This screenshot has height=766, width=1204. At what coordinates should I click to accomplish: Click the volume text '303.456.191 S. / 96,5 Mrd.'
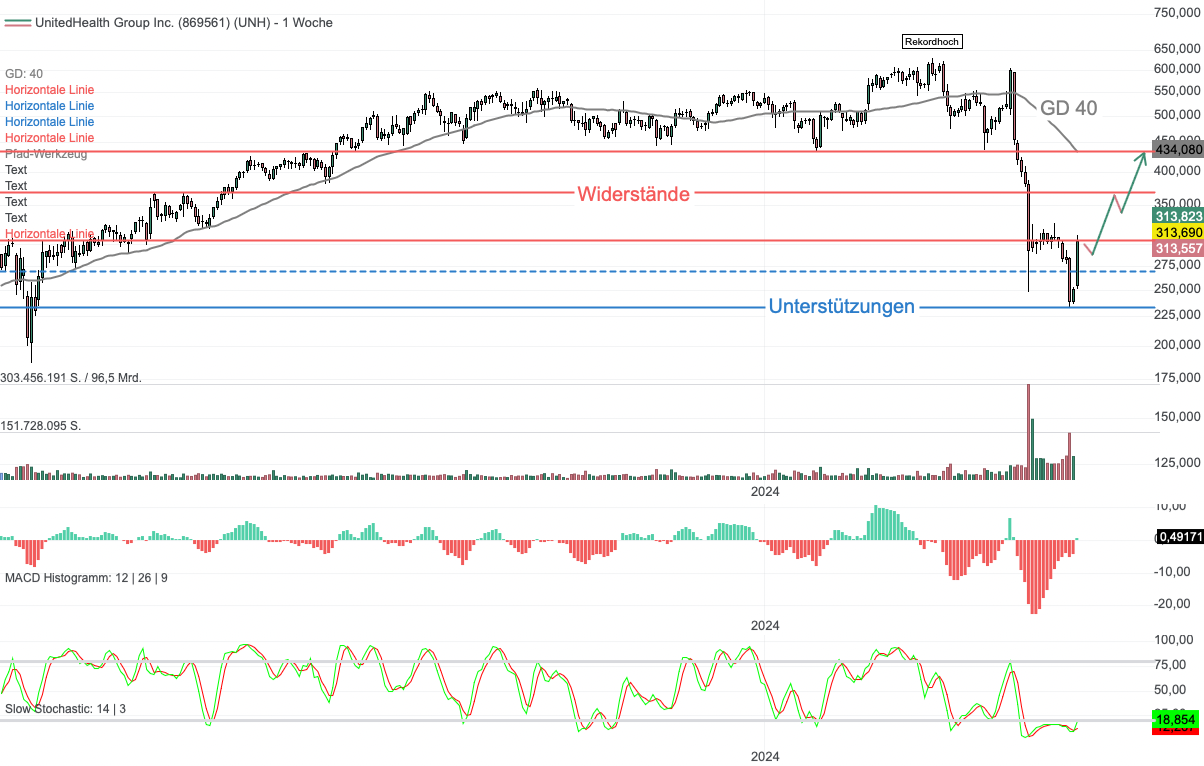72,377
